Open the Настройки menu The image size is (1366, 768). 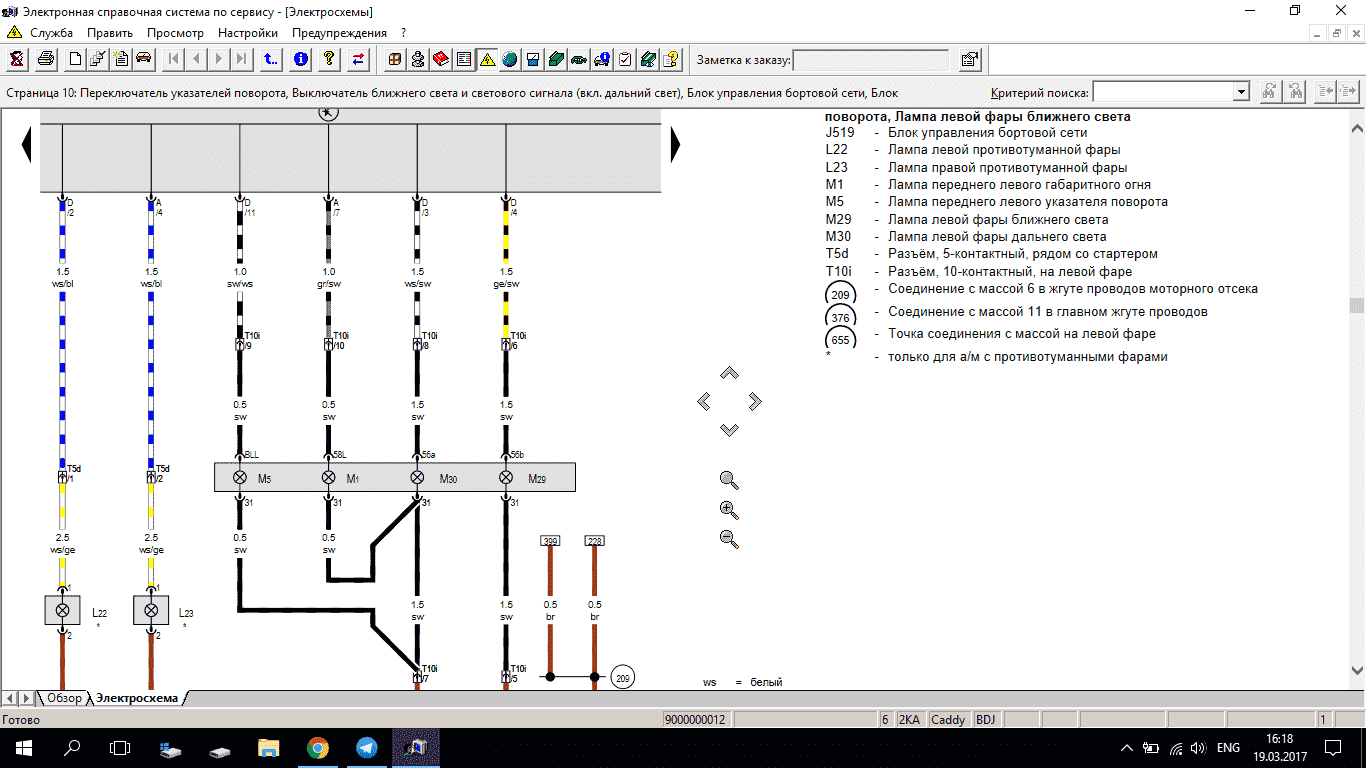248,32
